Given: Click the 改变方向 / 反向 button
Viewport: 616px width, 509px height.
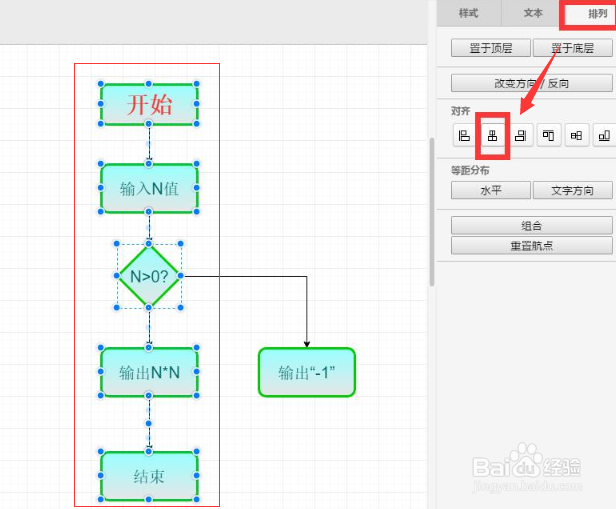Looking at the screenshot, I should point(532,83).
